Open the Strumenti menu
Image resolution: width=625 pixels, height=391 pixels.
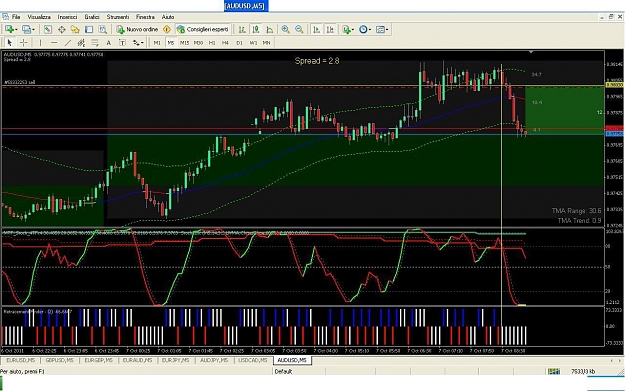click(118, 17)
